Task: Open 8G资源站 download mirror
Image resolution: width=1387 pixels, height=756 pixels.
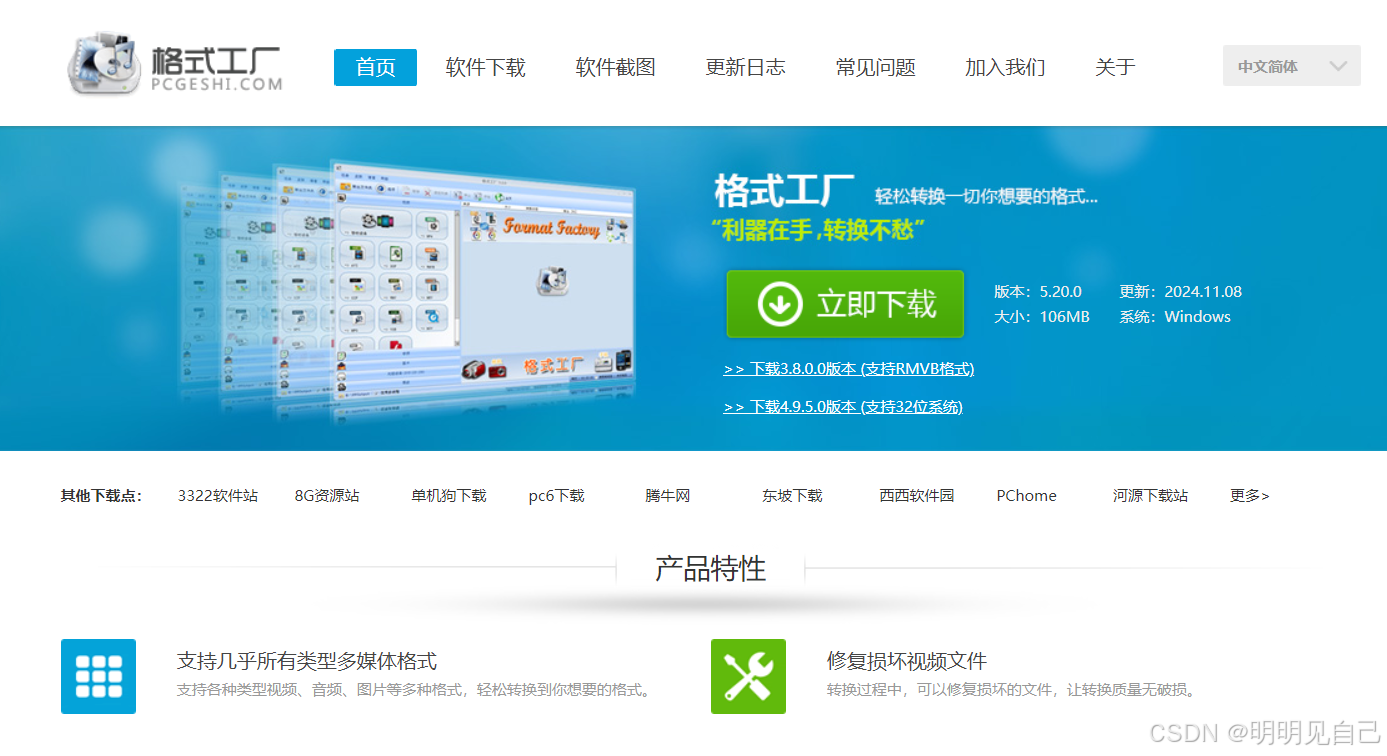Action: click(327, 495)
